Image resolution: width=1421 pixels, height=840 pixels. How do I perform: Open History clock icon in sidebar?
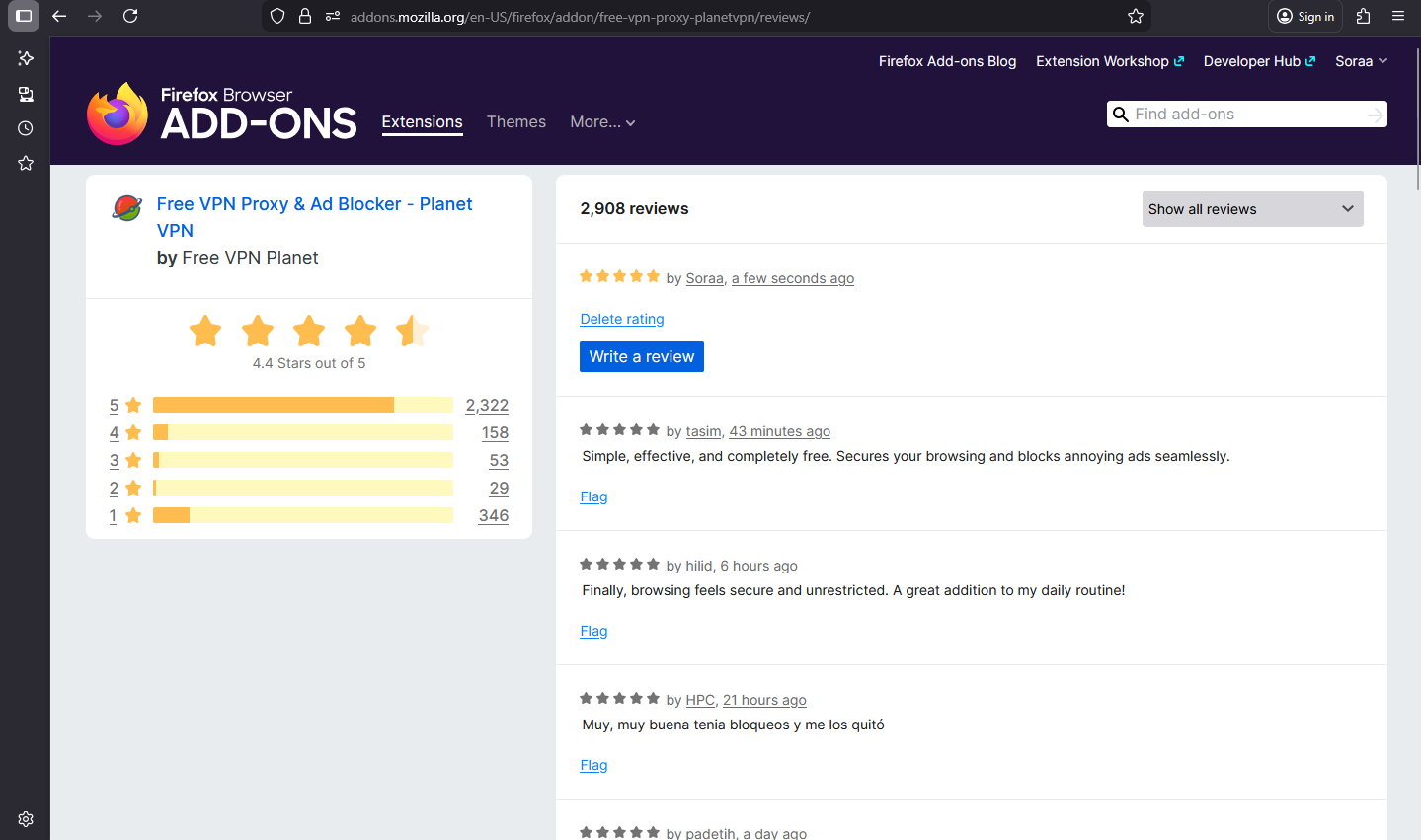(26, 128)
